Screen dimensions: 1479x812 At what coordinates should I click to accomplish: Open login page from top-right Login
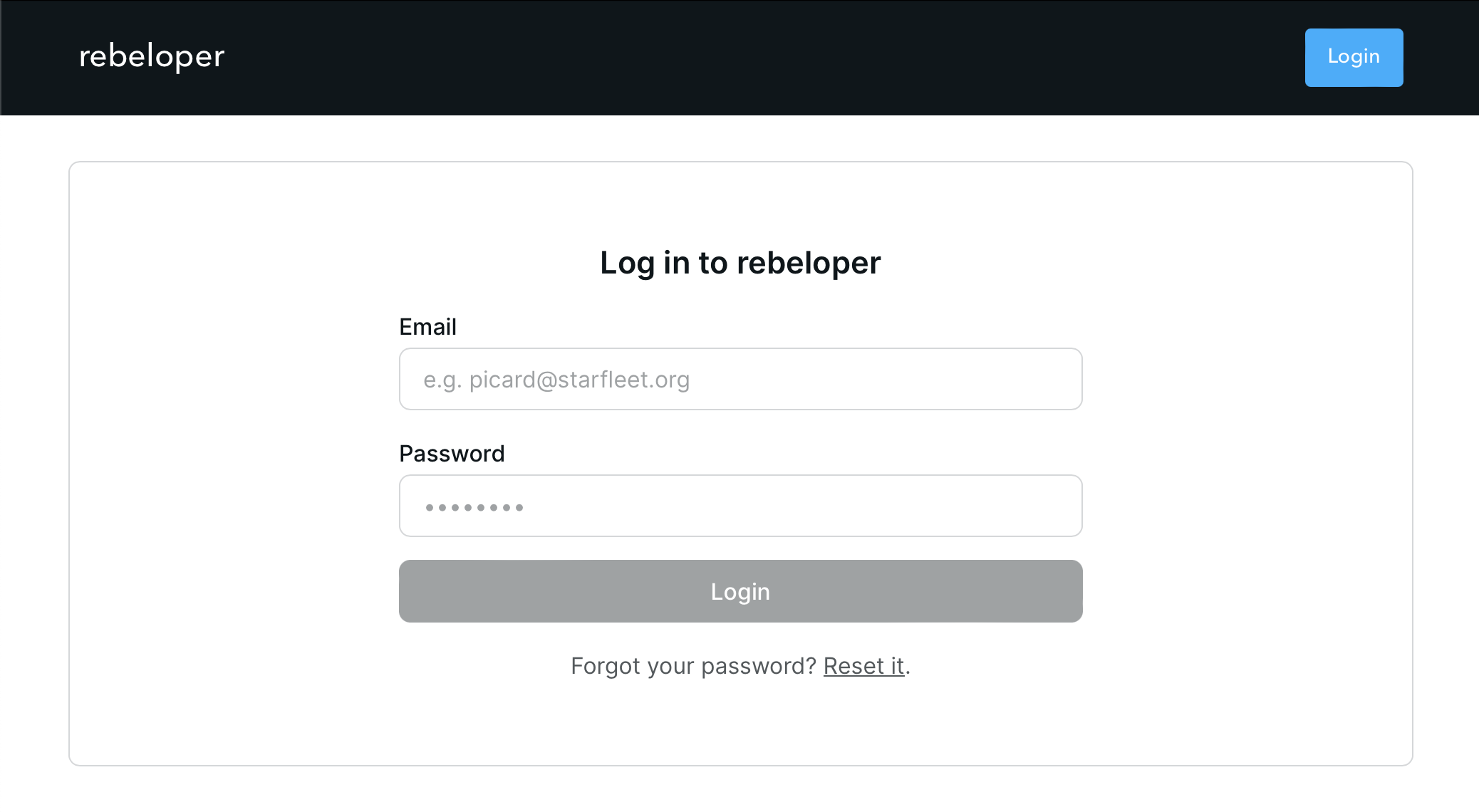(1354, 57)
